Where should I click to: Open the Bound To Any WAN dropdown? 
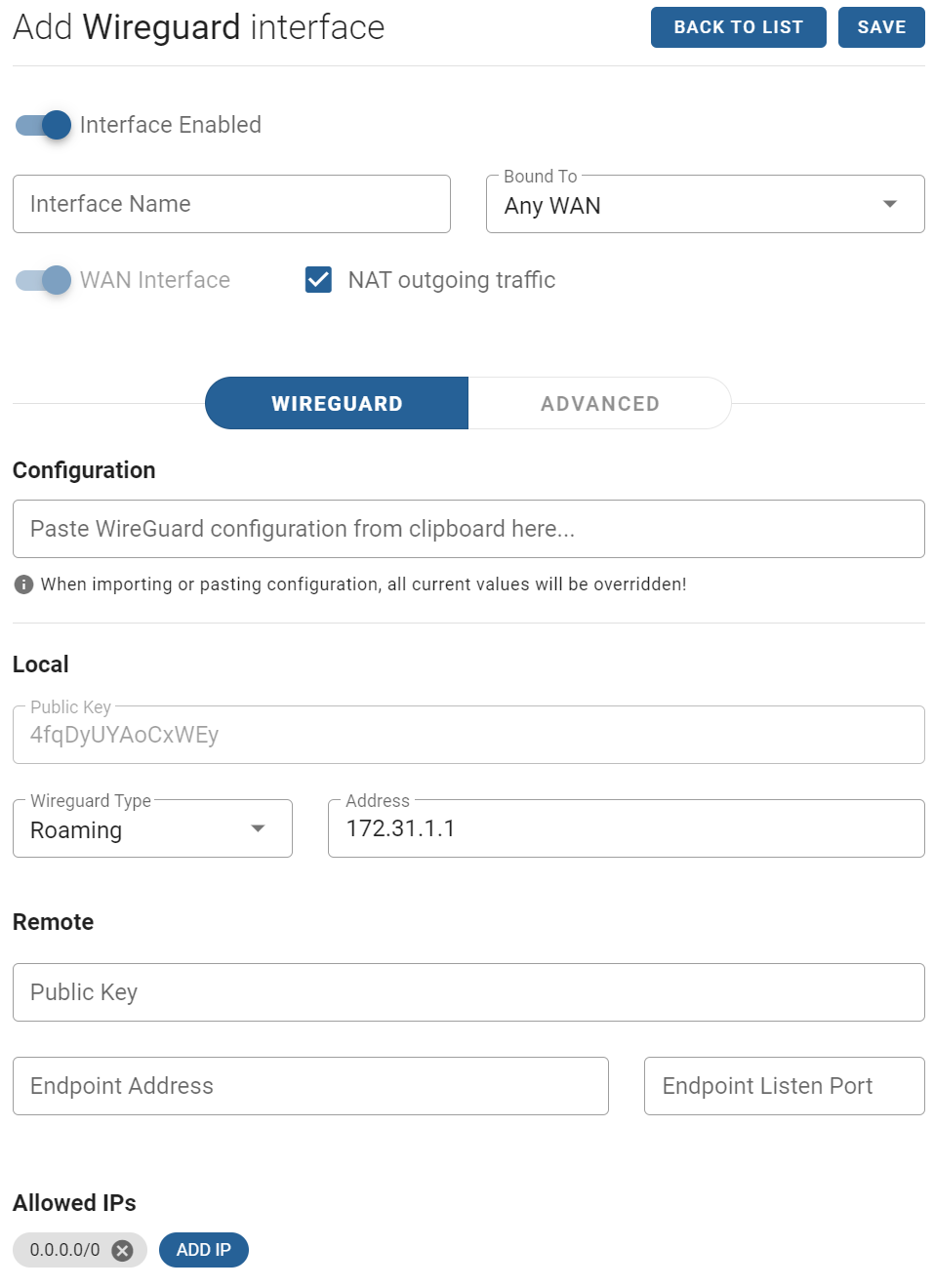pos(705,204)
